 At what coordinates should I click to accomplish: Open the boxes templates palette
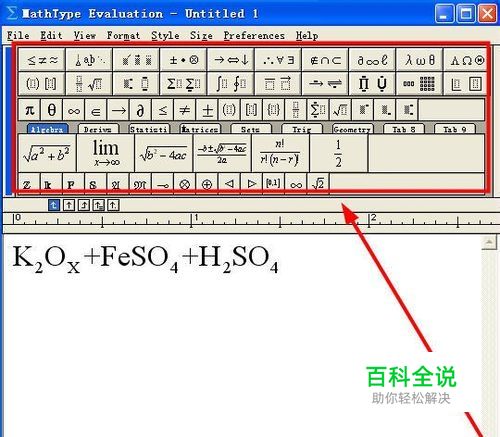point(466,84)
